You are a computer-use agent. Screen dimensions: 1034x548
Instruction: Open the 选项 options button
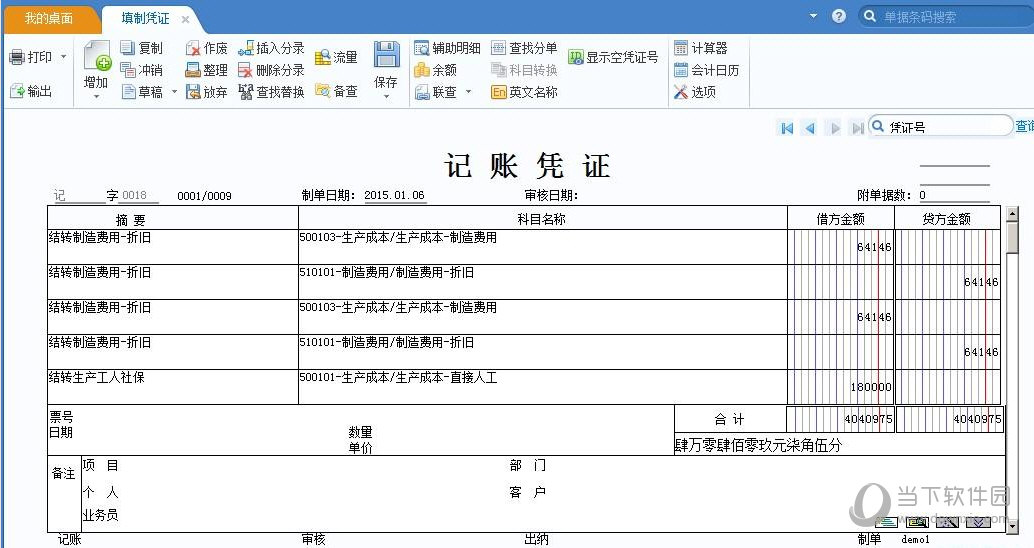[x=694, y=92]
